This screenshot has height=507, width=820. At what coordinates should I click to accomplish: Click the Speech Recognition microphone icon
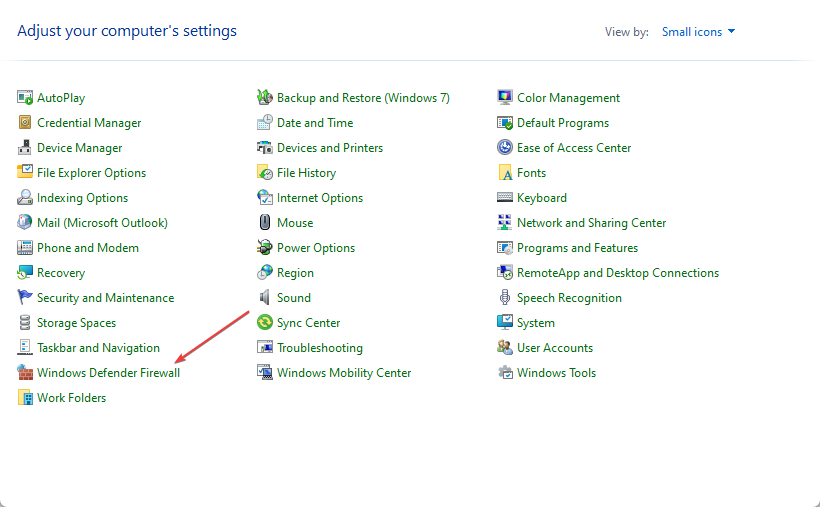[505, 297]
